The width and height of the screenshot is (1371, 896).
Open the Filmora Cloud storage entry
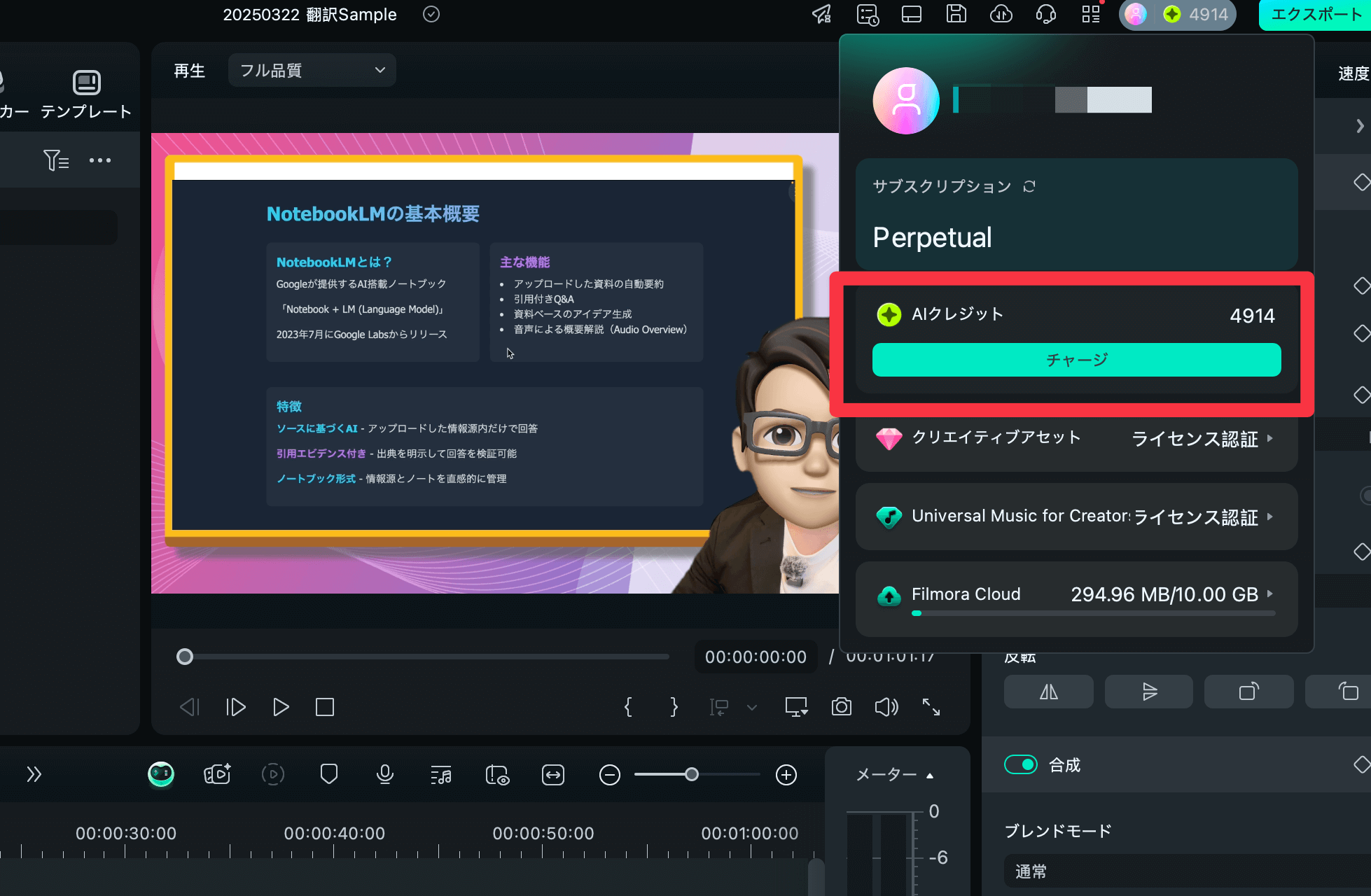click(1076, 595)
